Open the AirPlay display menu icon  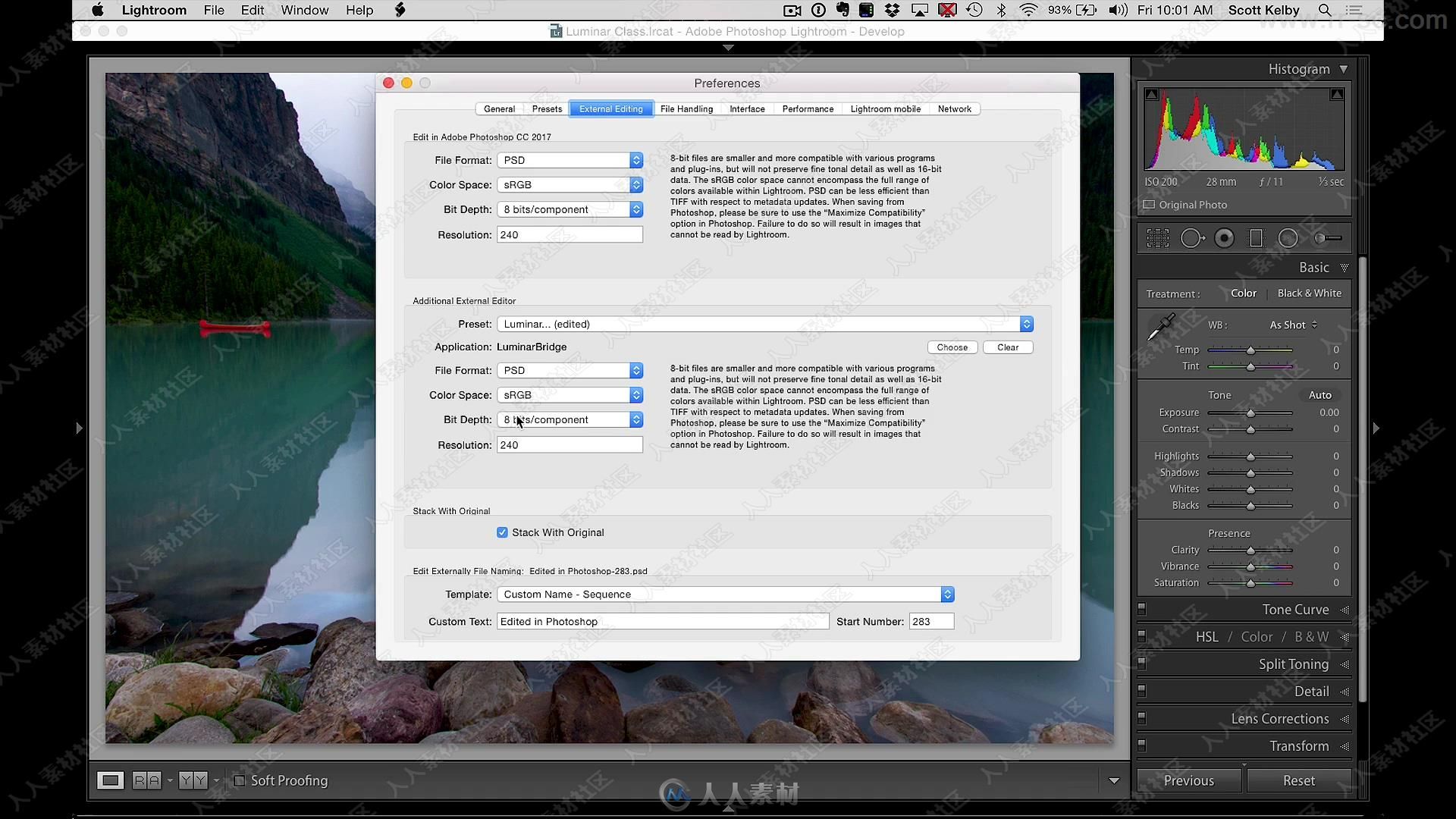click(x=919, y=10)
